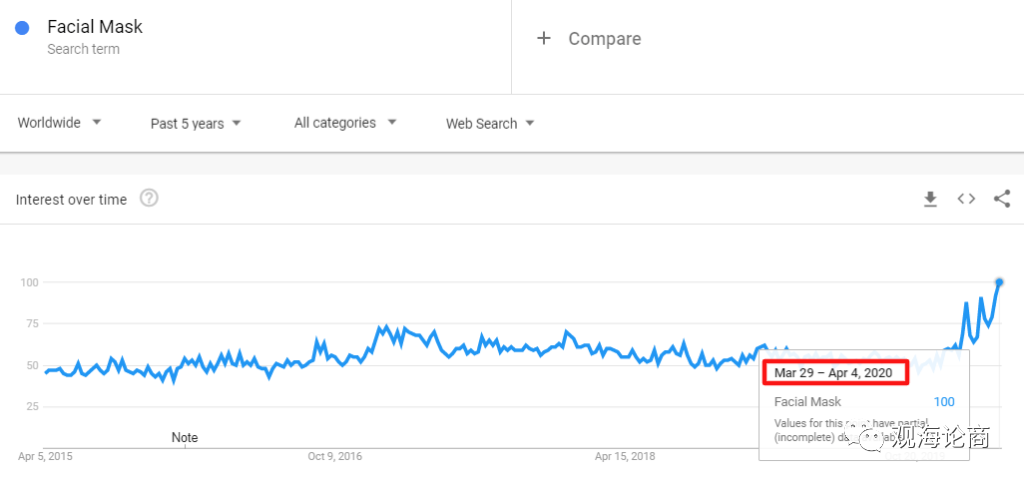The height and width of the screenshot is (482, 1024).
Task: Click the Interest over time heading
Action: pos(71,200)
